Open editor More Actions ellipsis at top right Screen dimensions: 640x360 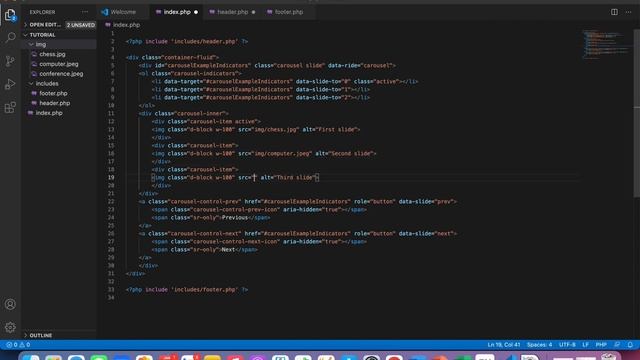629,12
